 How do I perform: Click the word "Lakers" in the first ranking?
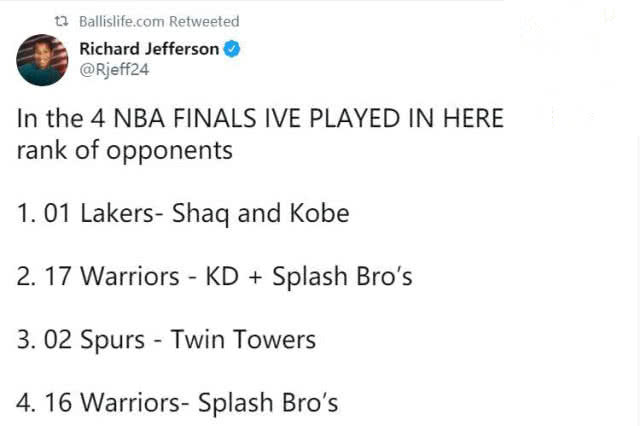coord(117,214)
